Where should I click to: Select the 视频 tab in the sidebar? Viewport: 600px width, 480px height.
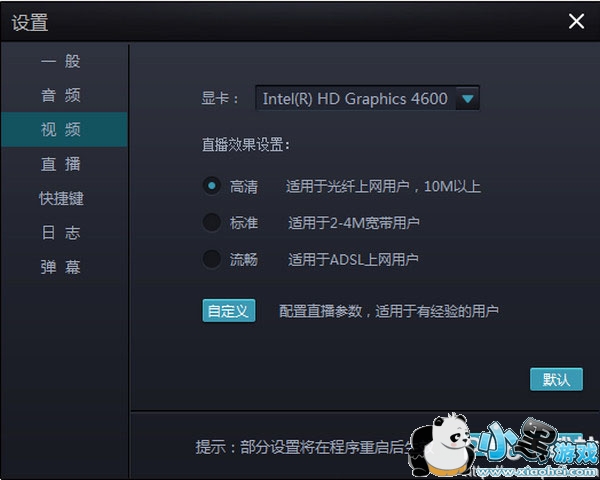tap(62, 130)
